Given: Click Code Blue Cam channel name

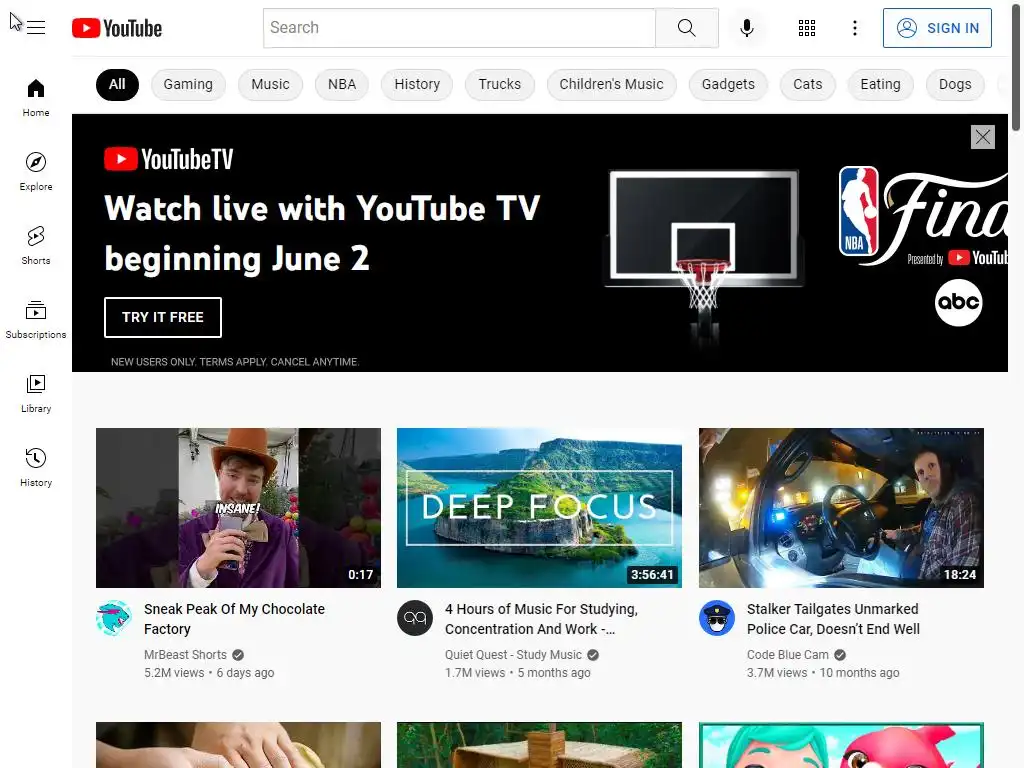Looking at the screenshot, I should pyautogui.click(x=788, y=655).
